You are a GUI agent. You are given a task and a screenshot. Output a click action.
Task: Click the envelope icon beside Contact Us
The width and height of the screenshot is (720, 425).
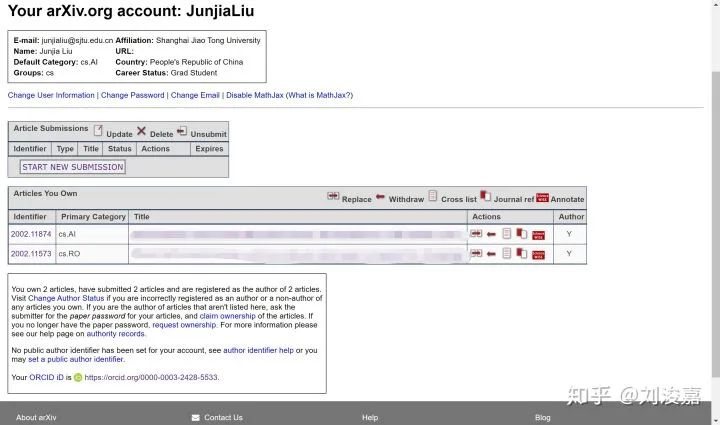[196, 418]
